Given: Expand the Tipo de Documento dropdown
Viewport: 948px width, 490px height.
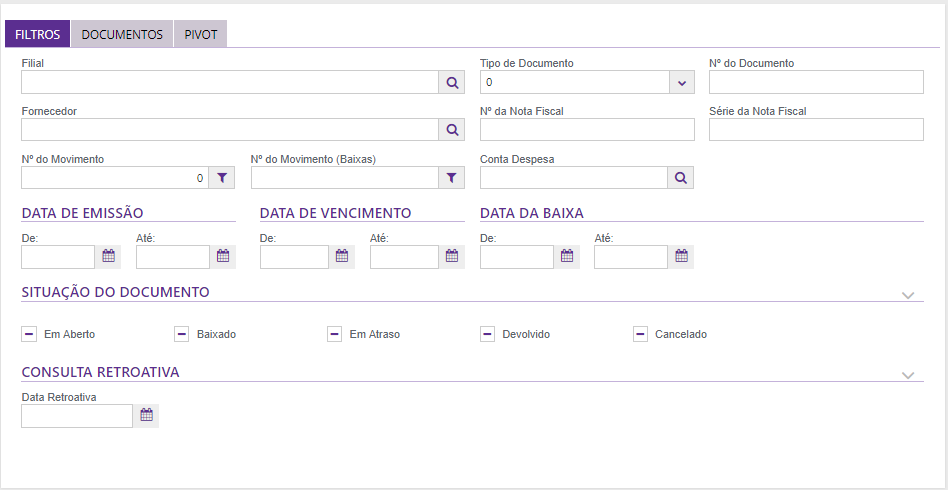Looking at the screenshot, I should click(682, 82).
